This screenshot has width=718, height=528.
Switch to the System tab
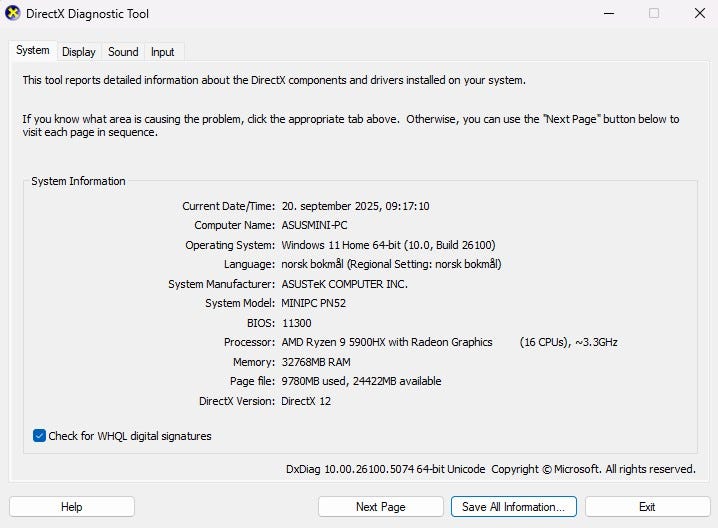click(x=33, y=50)
